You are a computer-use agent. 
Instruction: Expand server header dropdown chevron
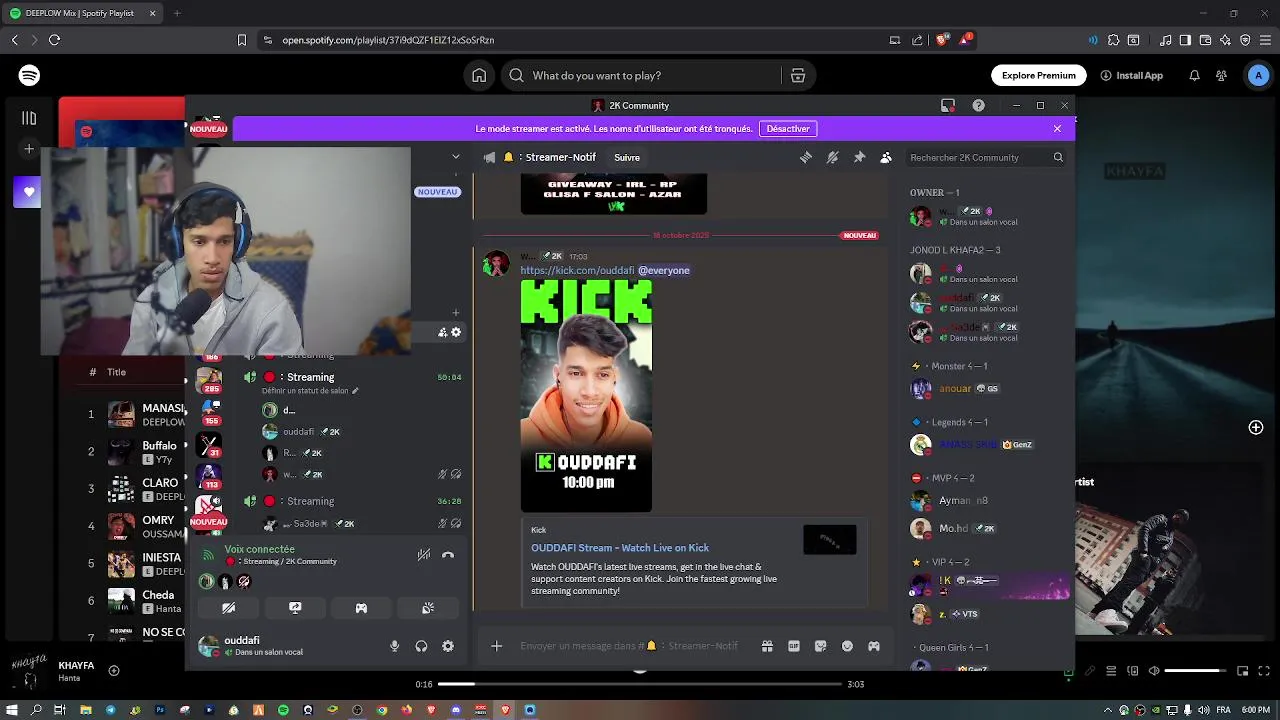point(456,157)
